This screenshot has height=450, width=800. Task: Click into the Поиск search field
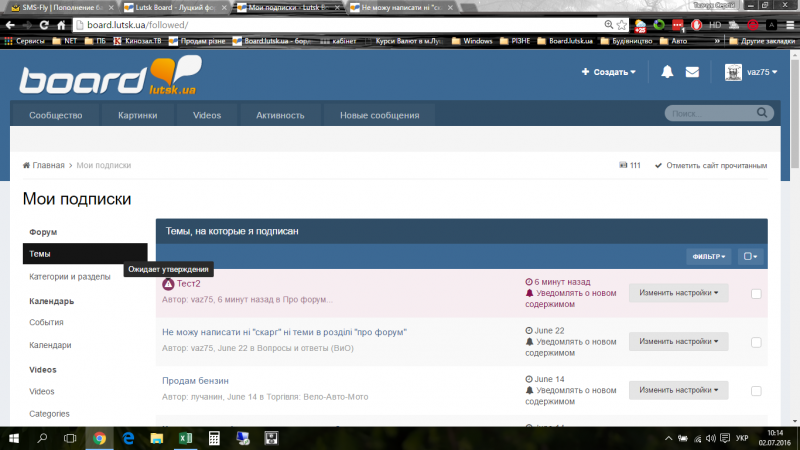pyautogui.click(x=705, y=114)
